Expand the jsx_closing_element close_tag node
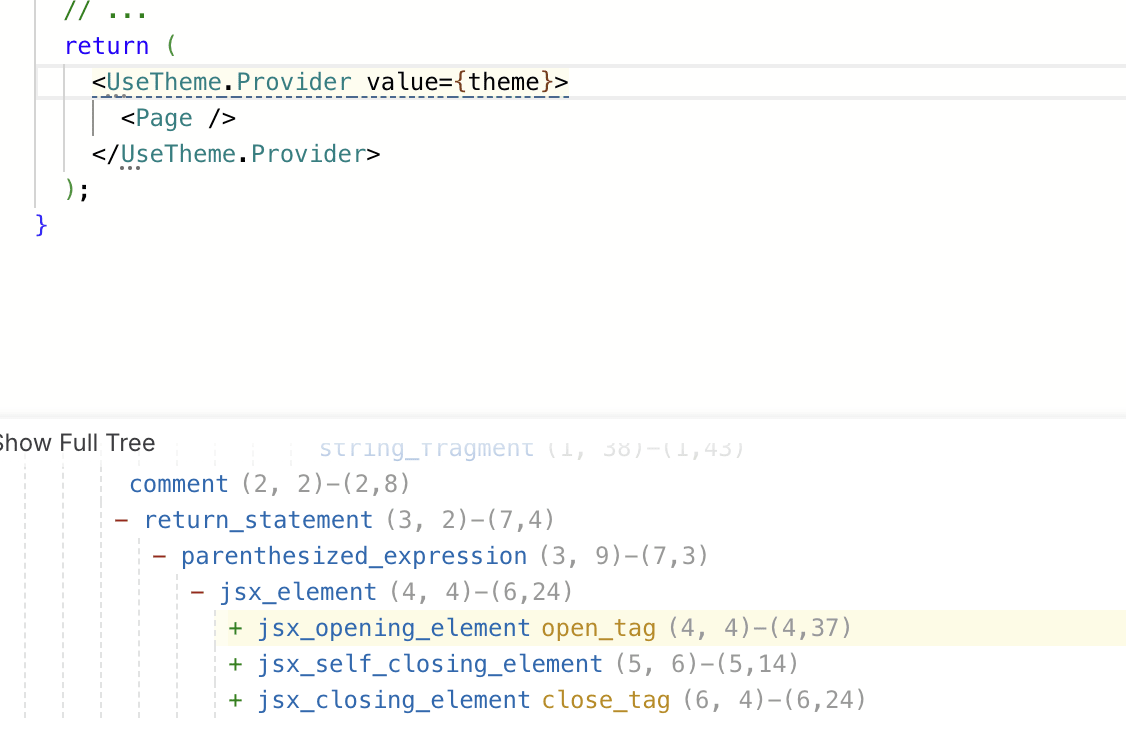Screen dimensions: 1126x740 (235, 700)
